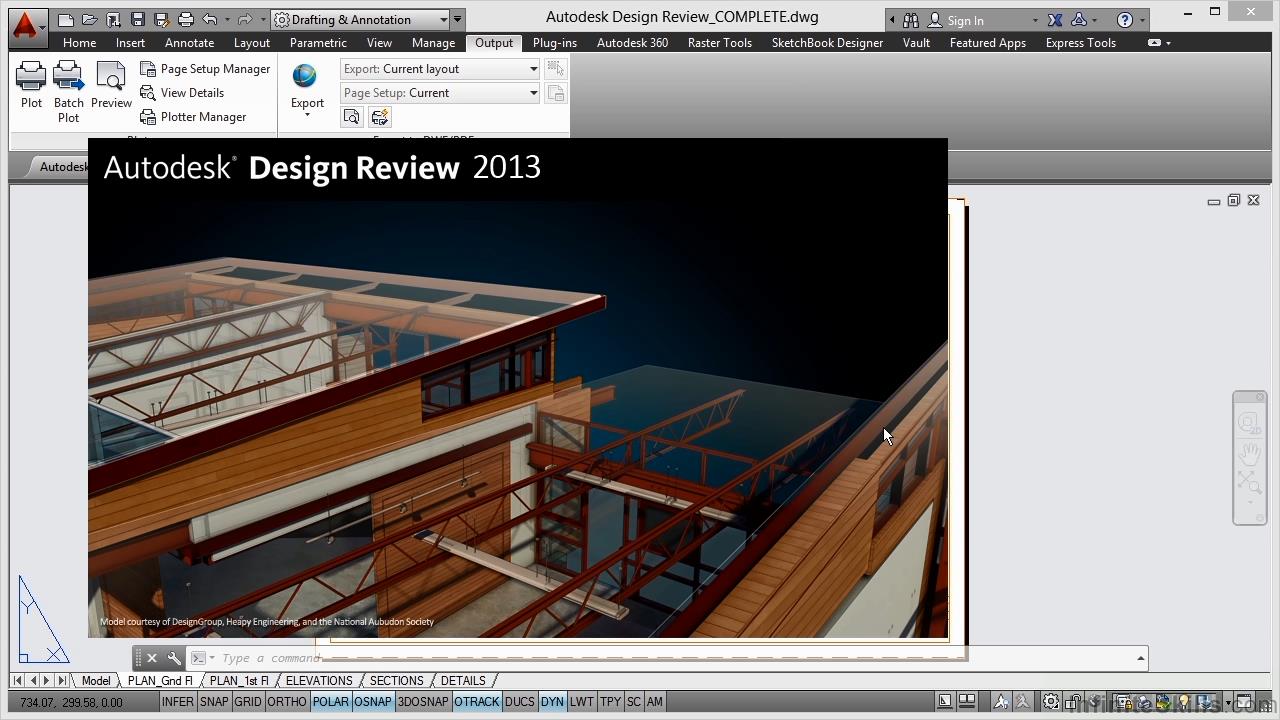Screen dimensions: 1280x720
Task: Toggle ORTHO mode in status bar
Action: coord(287,702)
